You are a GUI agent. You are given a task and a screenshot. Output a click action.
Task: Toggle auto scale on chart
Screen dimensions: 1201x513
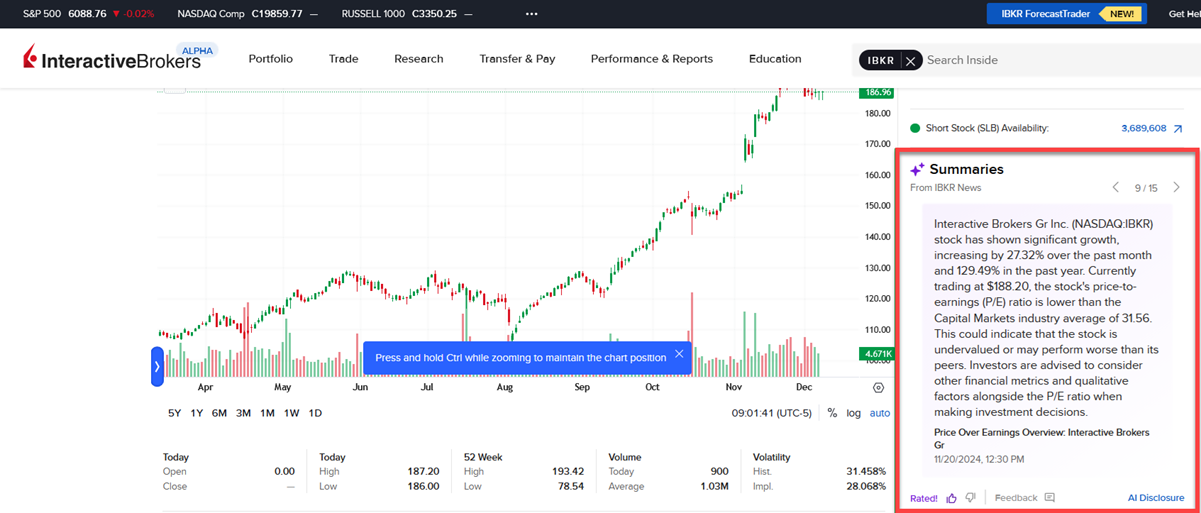[880, 413]
